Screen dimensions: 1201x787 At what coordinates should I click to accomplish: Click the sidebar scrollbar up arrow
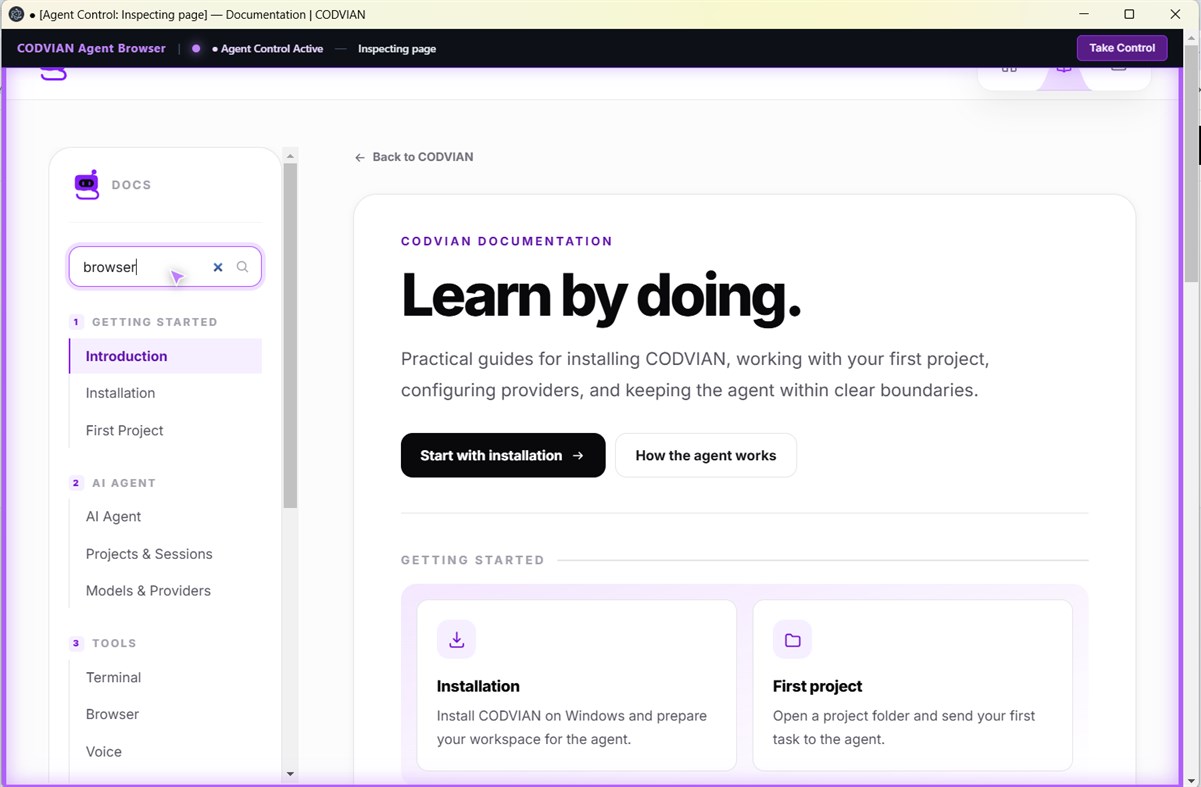coord(290,156)
